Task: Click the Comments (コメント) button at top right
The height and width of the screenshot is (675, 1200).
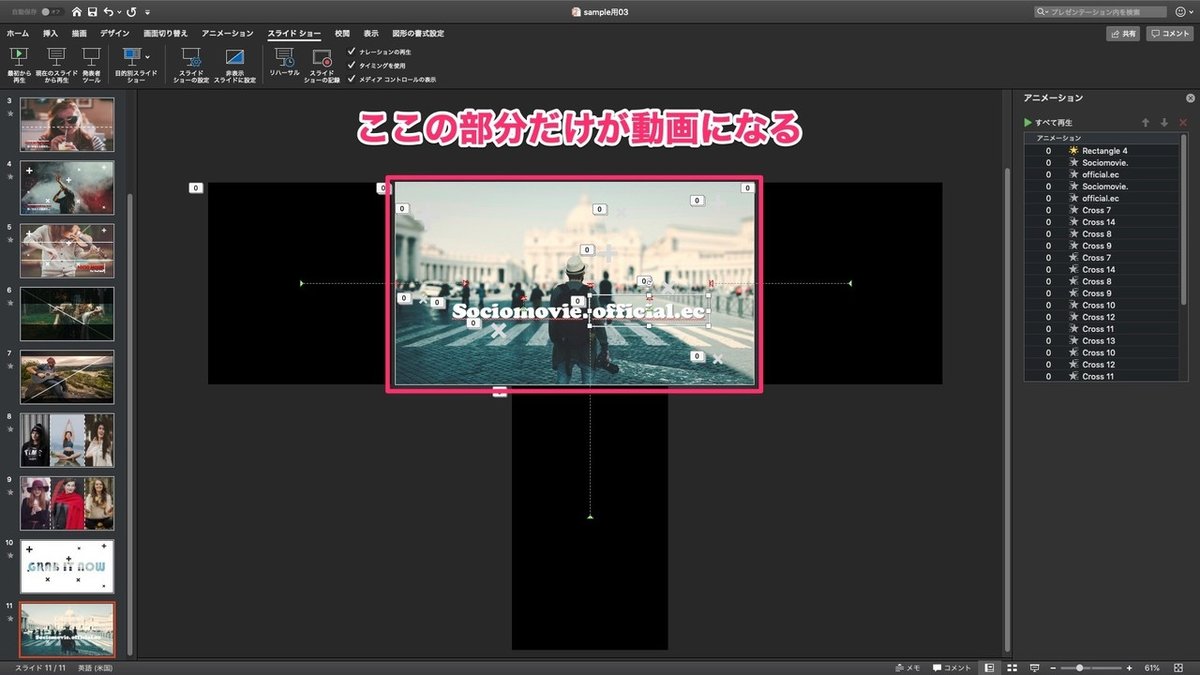Action: click(1169, 33)
